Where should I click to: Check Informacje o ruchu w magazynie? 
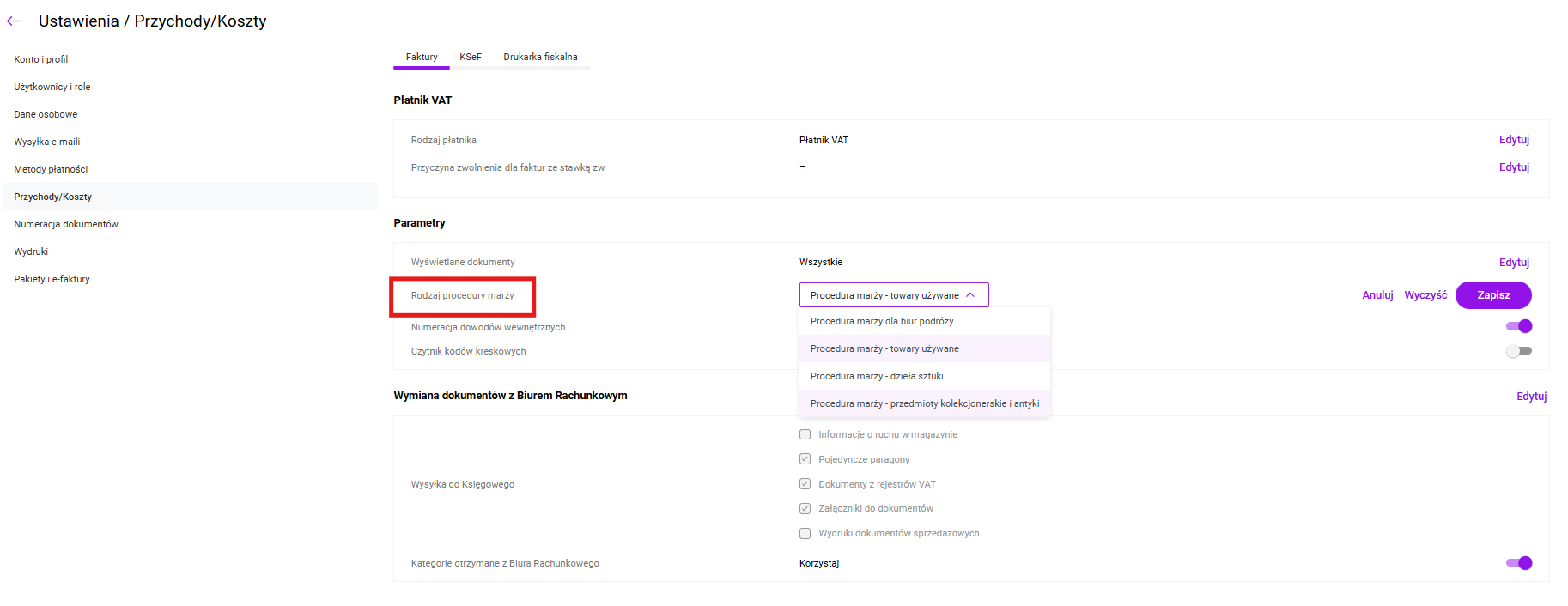point(805,434)
